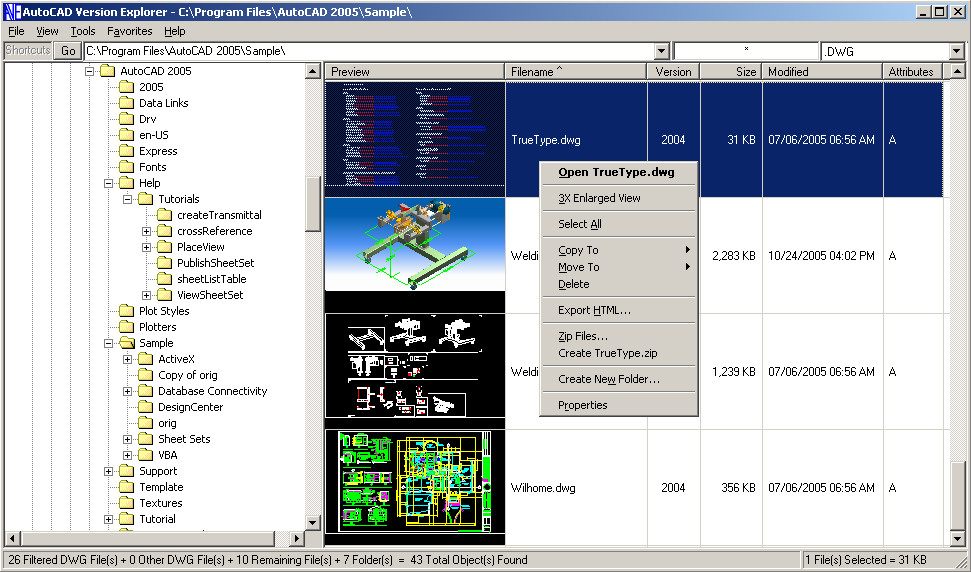Expand the Database Connectivity folder
Screen dimensions: 971x572
tap(128, 392)
